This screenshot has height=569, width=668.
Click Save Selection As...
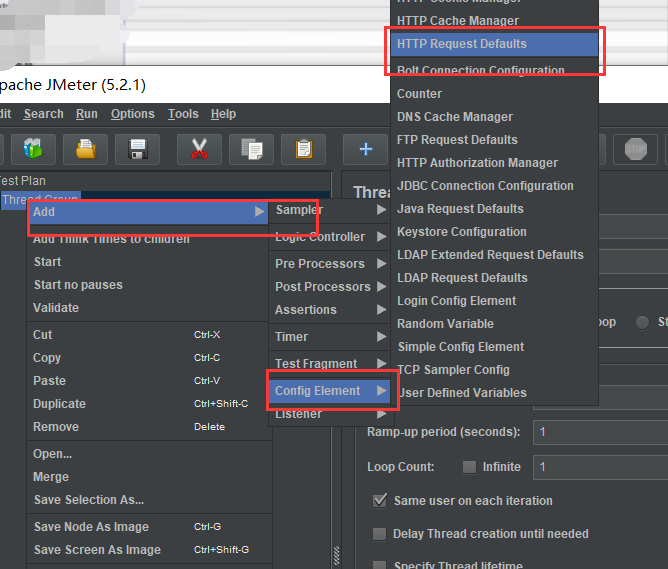(148, 500)
